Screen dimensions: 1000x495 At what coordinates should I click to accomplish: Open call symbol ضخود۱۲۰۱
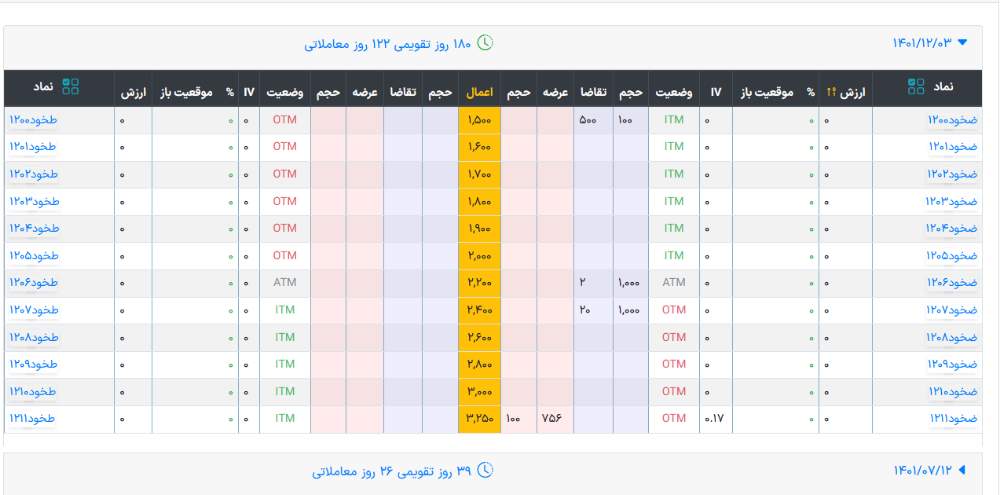(952, 147)
